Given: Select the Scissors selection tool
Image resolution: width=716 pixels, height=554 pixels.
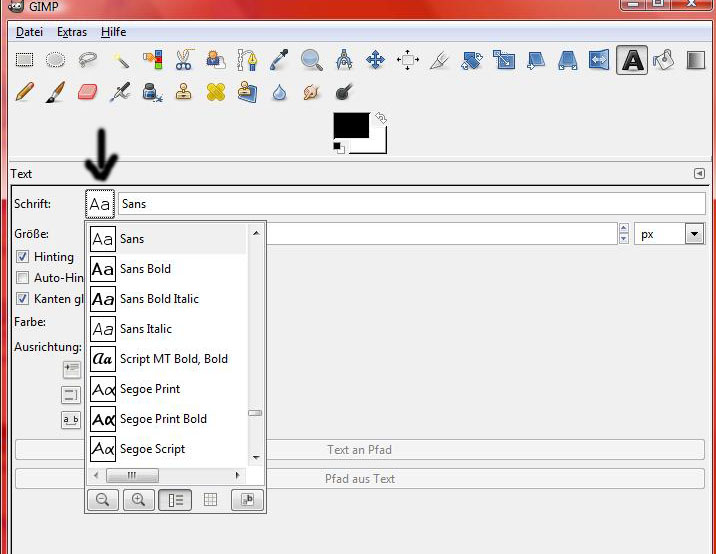Looking at the screenshot, I should (183, 61).
